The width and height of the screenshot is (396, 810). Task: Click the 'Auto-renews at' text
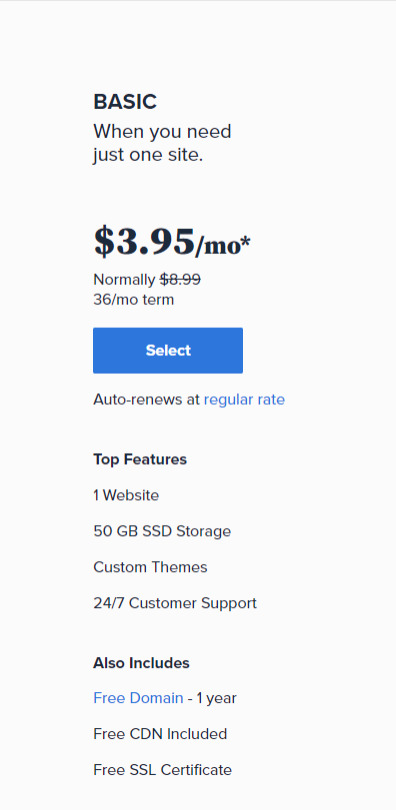pyautogui.click(x=147, y=400)
